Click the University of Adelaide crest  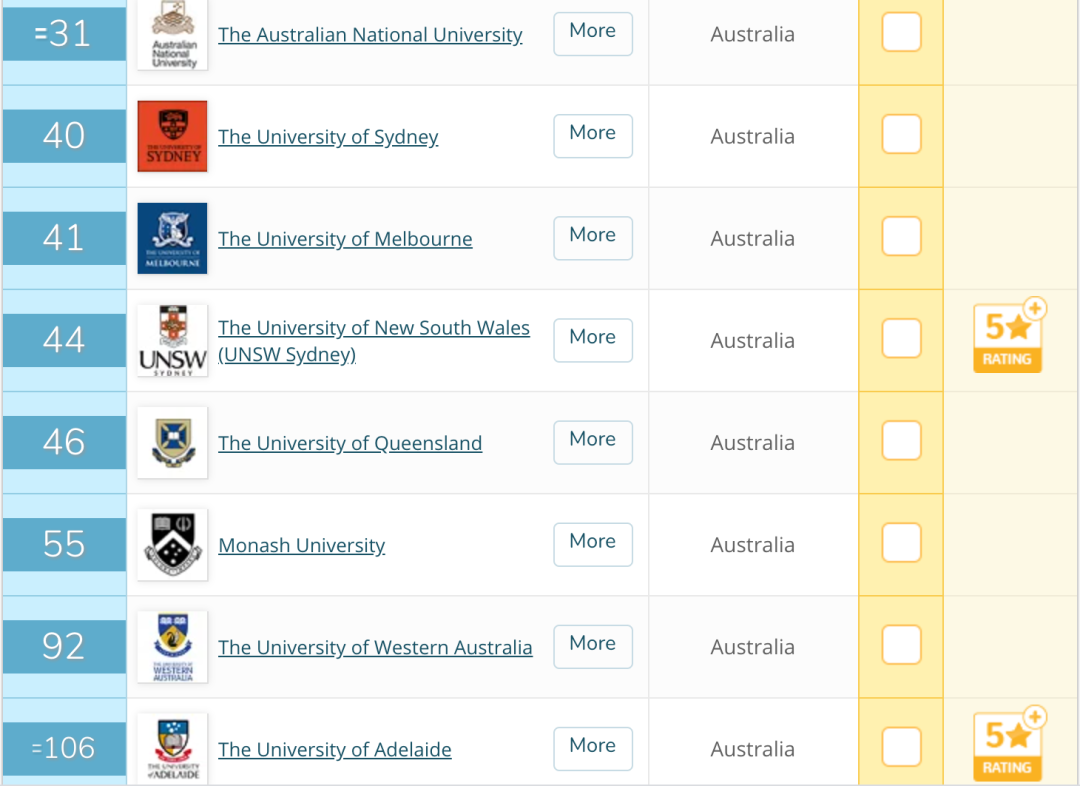[172, 748]
